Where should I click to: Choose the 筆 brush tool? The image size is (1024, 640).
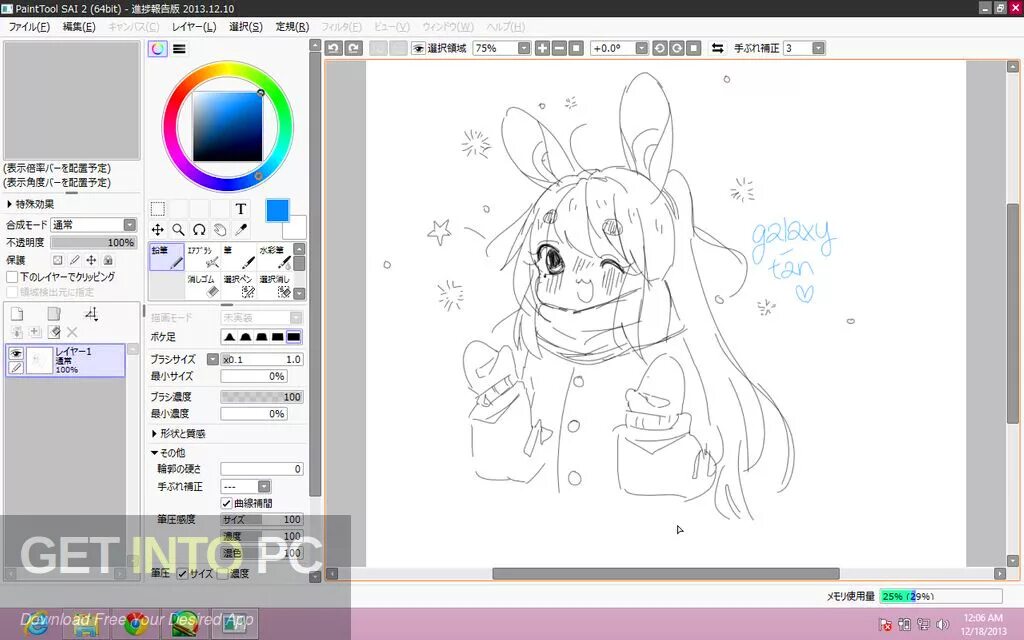tap(239, 257)
